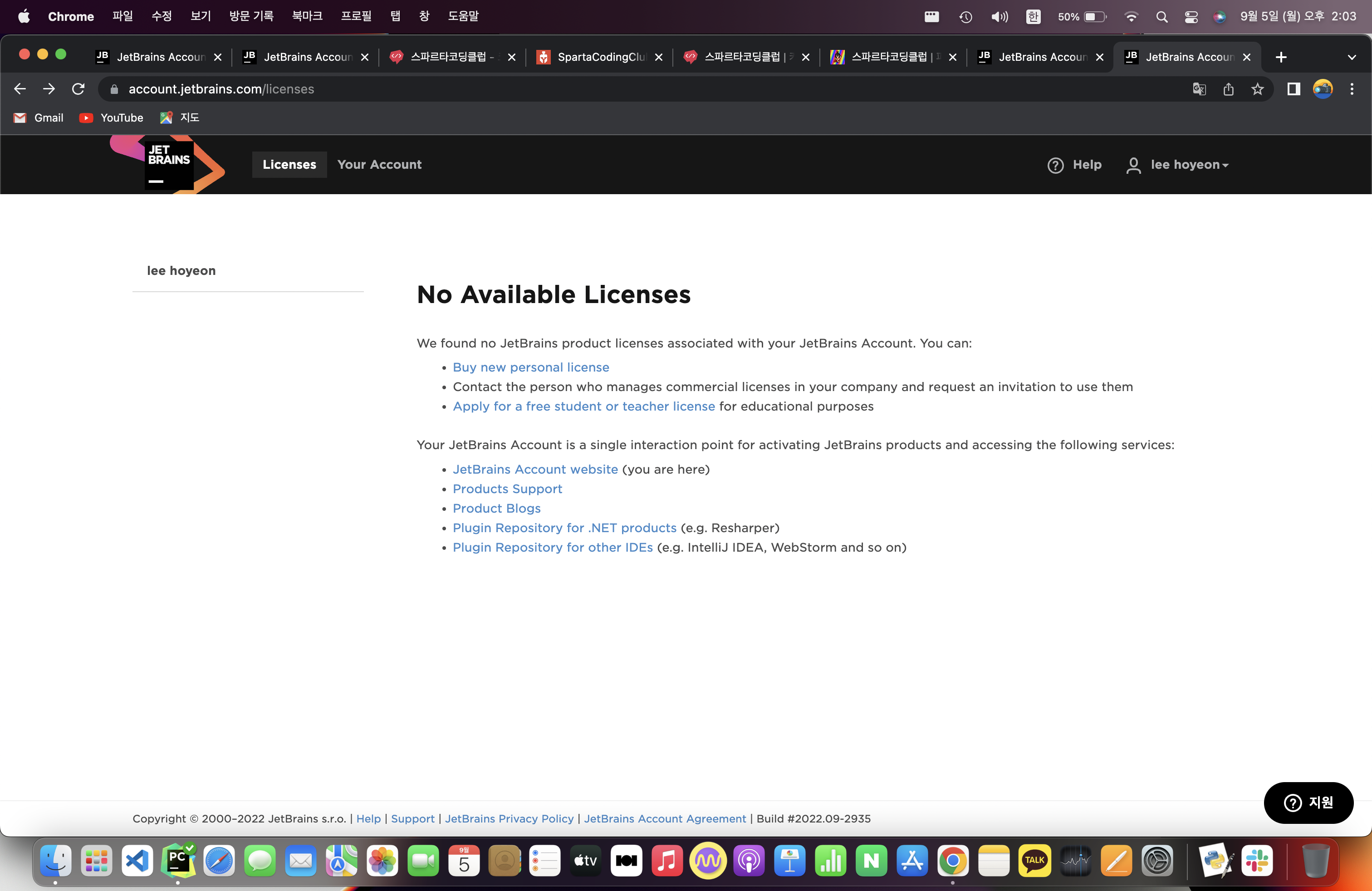Toggle the Korean input source indicator
The image size is (1372, 891).
pyautogui.click(x=1033, y=17)
